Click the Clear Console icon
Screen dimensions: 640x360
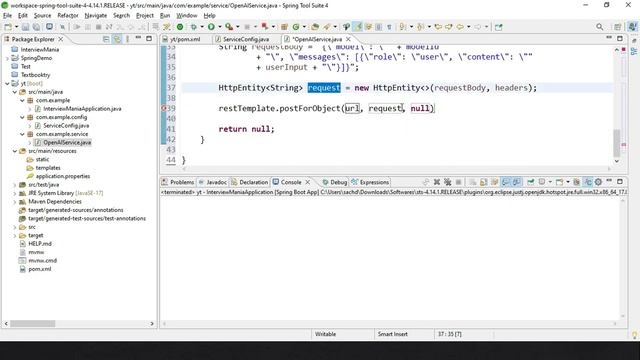[x=472, y=182]
